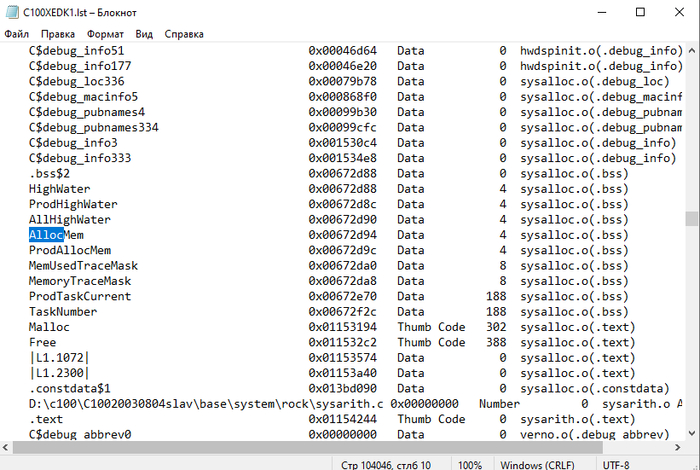Click the UTF-8 encoding indicator
This screenshot has height=470, width=700.
pyautogui.click(x=614, y=462)
